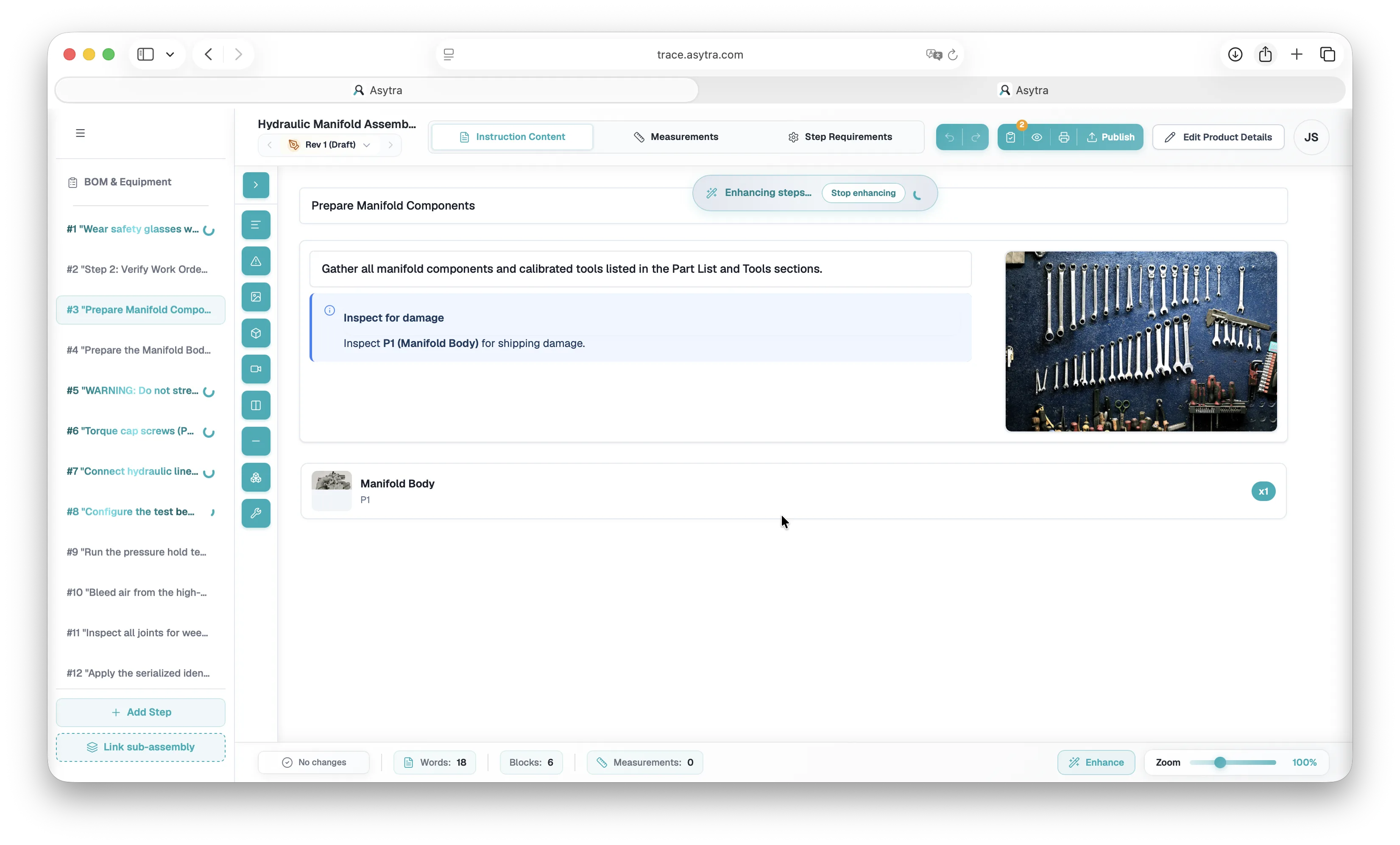Image resolution: width=1400 pixels, height=845 pixels.
Task: Select step #7 Connect hydraulic line
Action: pos(140,471)
